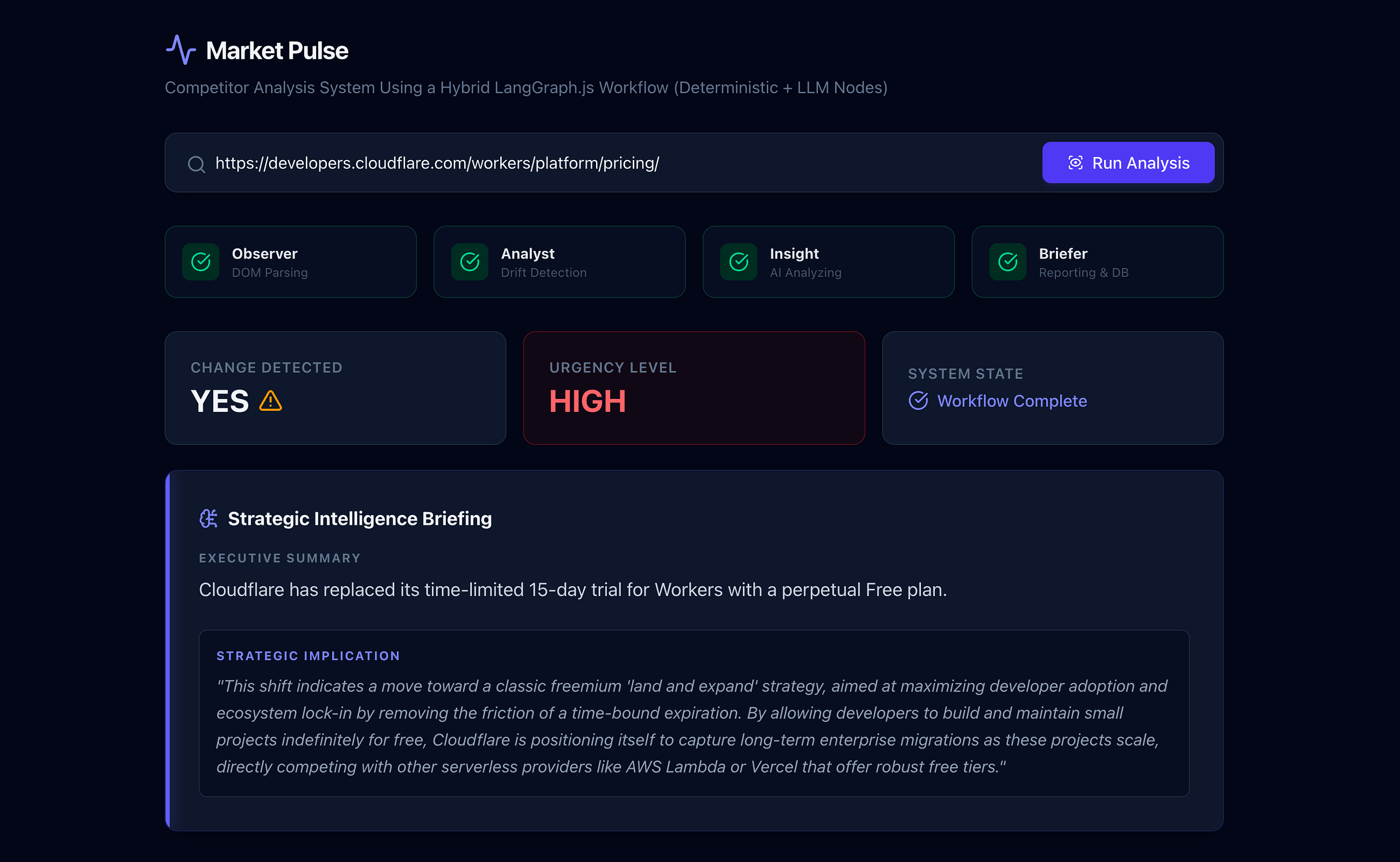Select the Briefer label text
The height and width of the screenshot is (862, 1400).
coord(1063,253)
